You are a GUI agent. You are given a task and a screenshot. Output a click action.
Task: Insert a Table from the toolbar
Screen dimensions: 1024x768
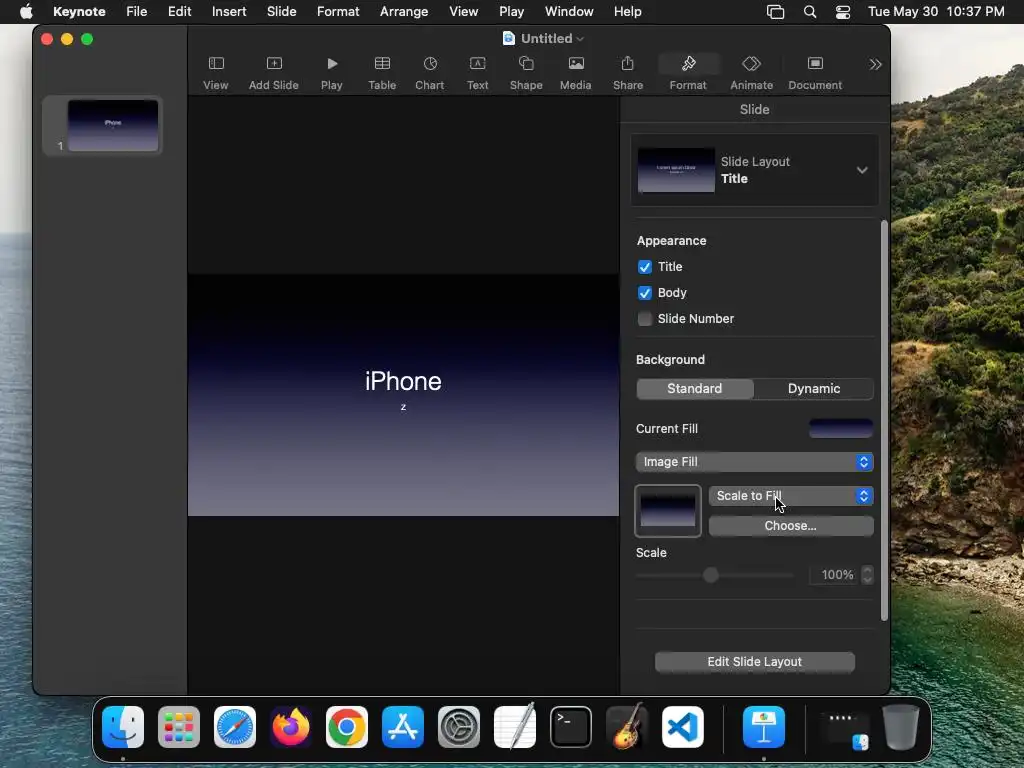tap(382, 72)
